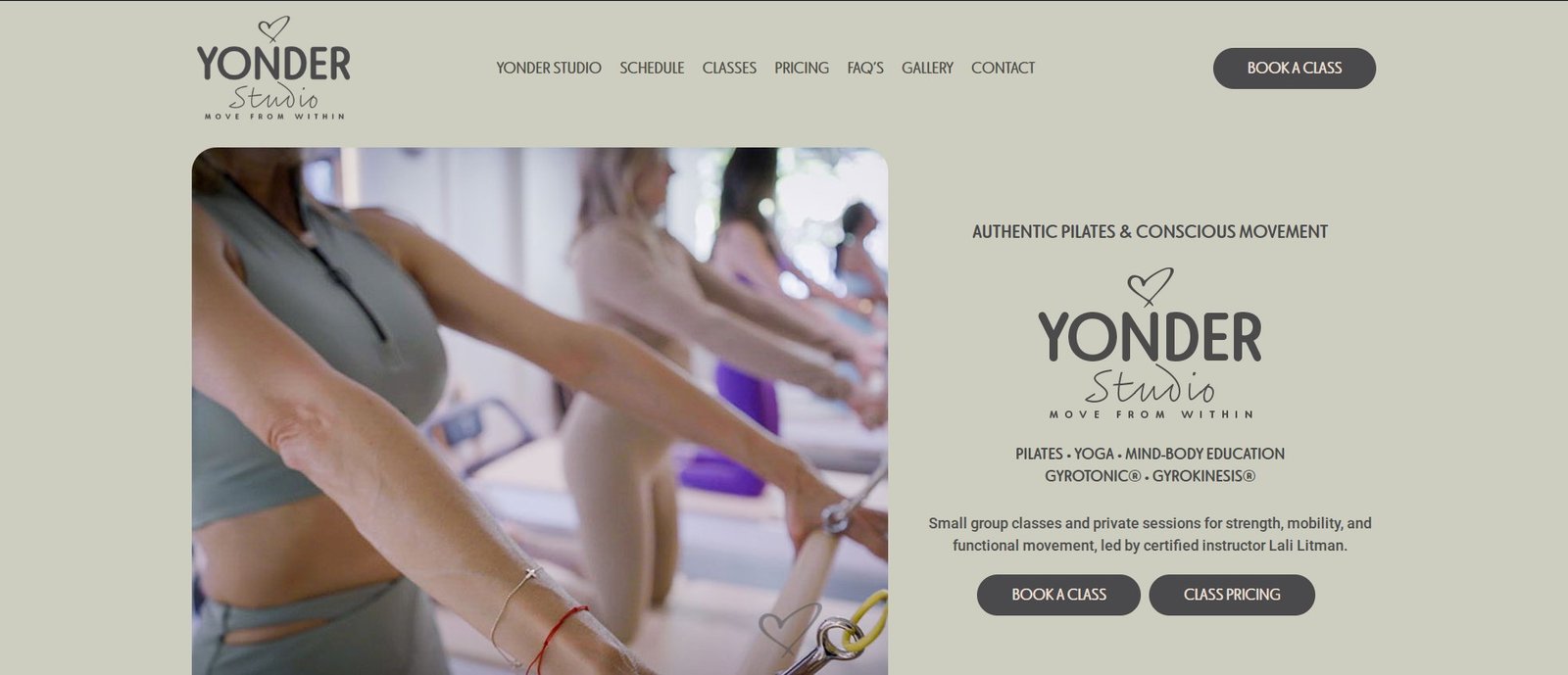Open the Class Pricing button
The image size is (1568, 675).
click(1232, 595)
